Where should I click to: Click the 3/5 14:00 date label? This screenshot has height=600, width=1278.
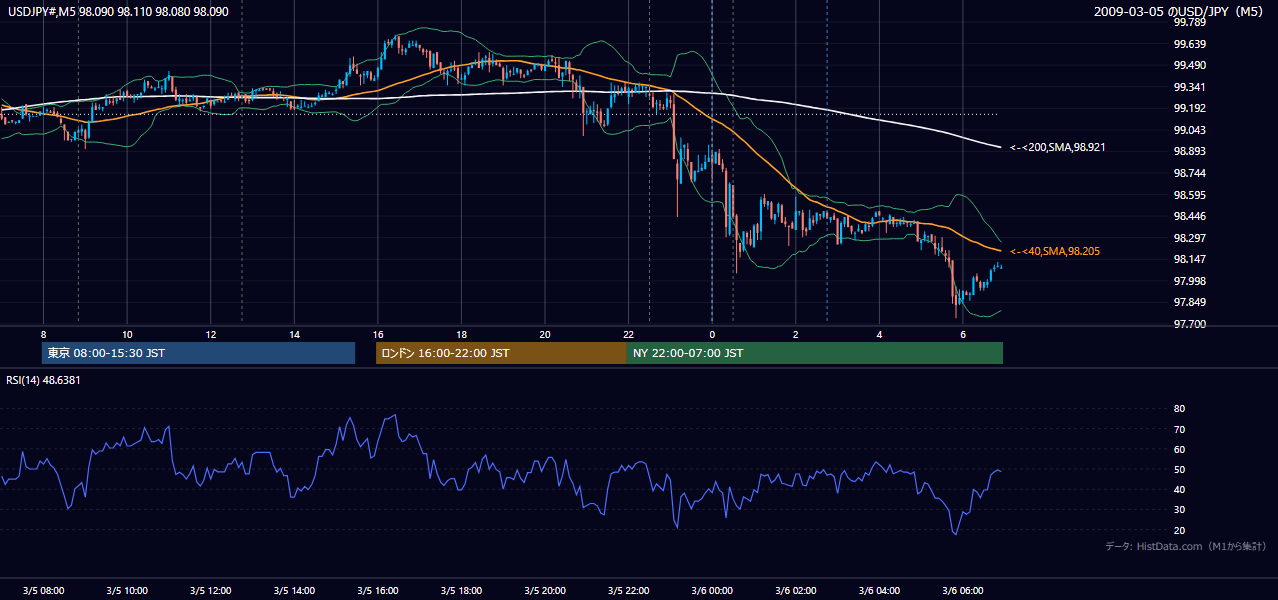(x=294, y=591)
